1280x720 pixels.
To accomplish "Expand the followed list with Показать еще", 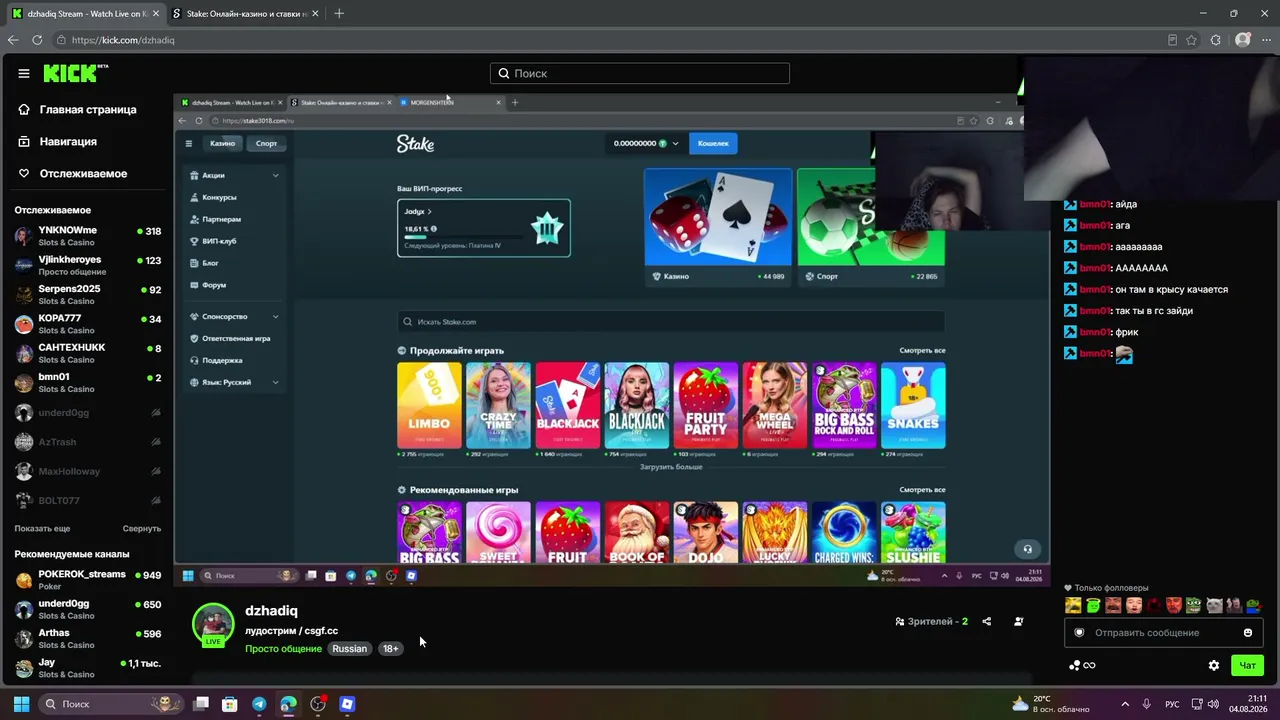I will pos(42,528).
